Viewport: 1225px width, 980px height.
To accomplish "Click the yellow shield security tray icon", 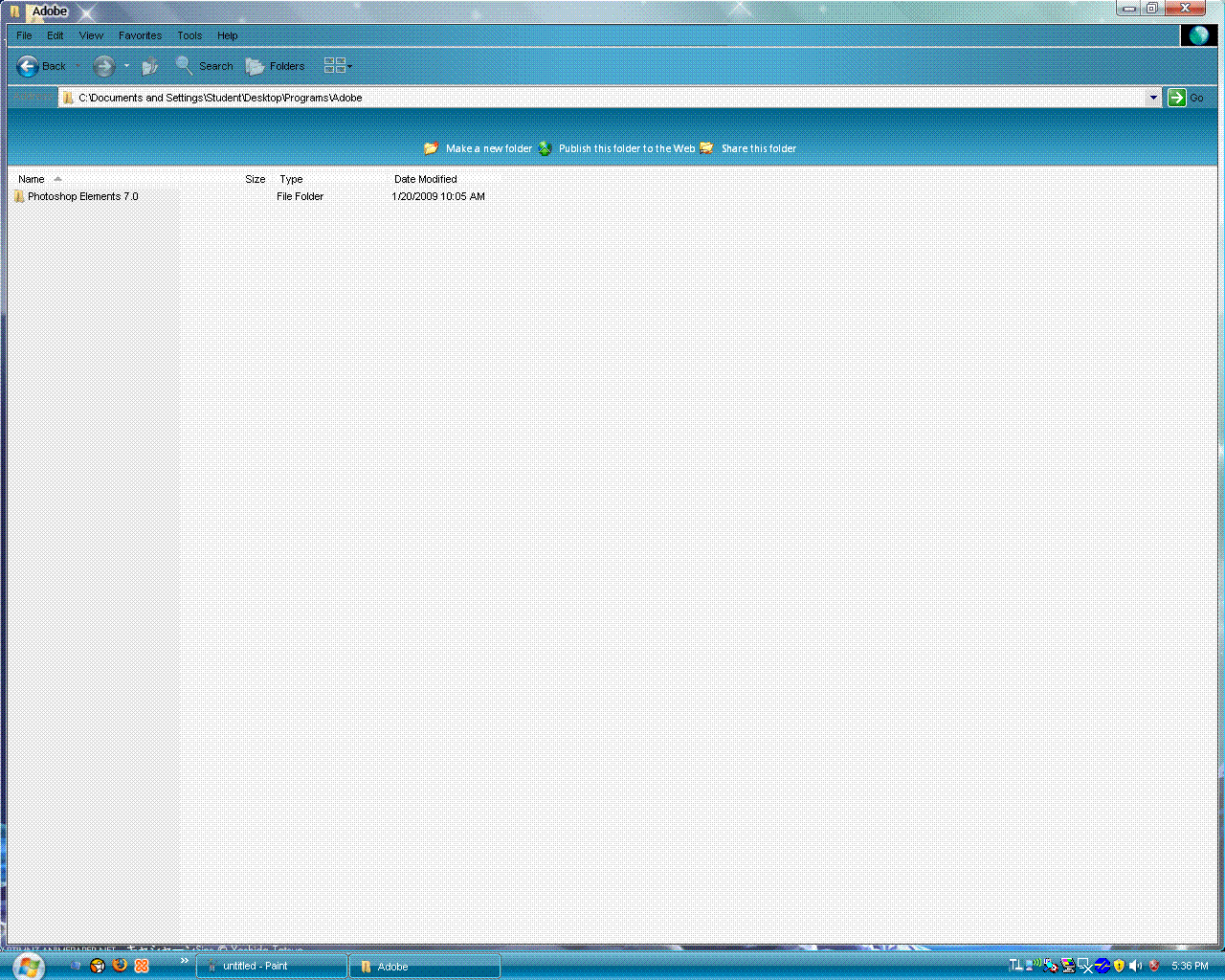I will click(x=1118, y=965).
